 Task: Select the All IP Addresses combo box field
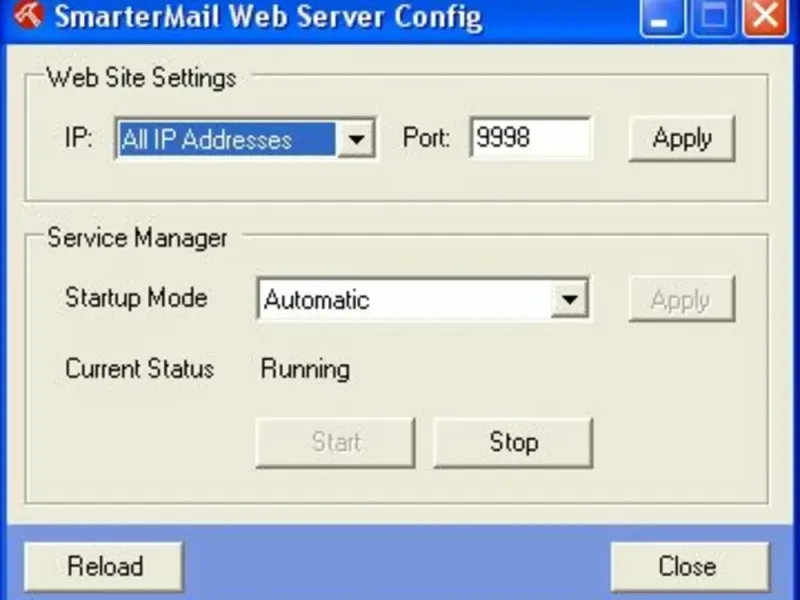coord(245,138)
